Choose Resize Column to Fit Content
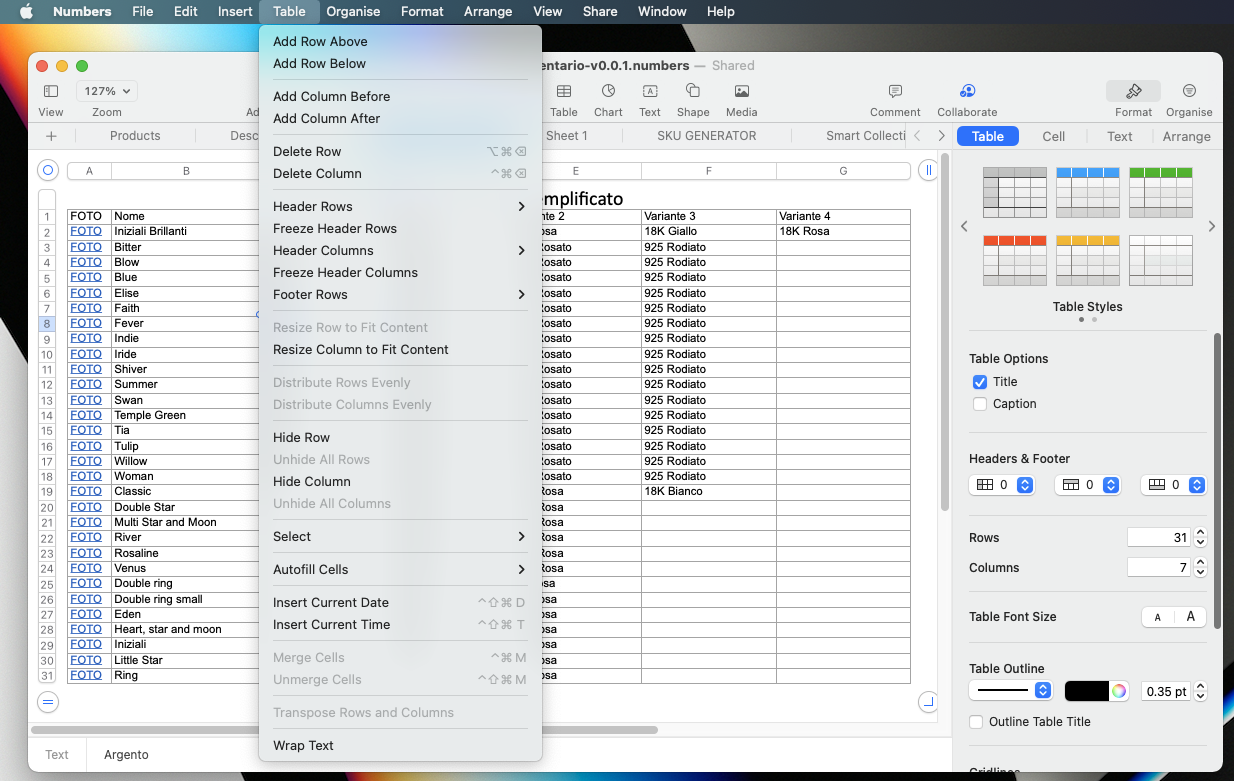This screenshot has height=781, width=1234. click(x=400, y=350)
